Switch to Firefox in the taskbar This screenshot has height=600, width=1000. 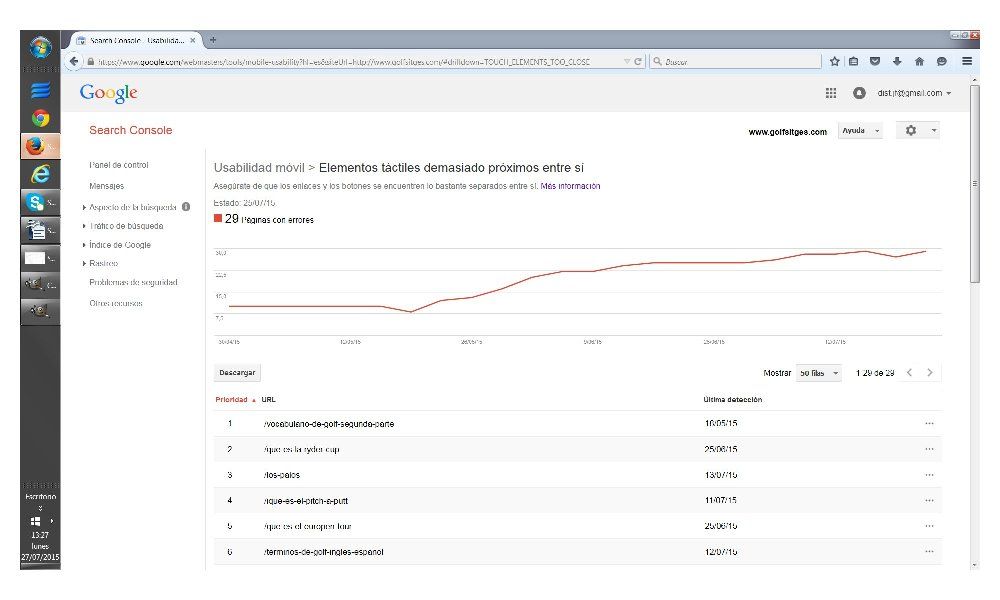[x=40, y=146]
